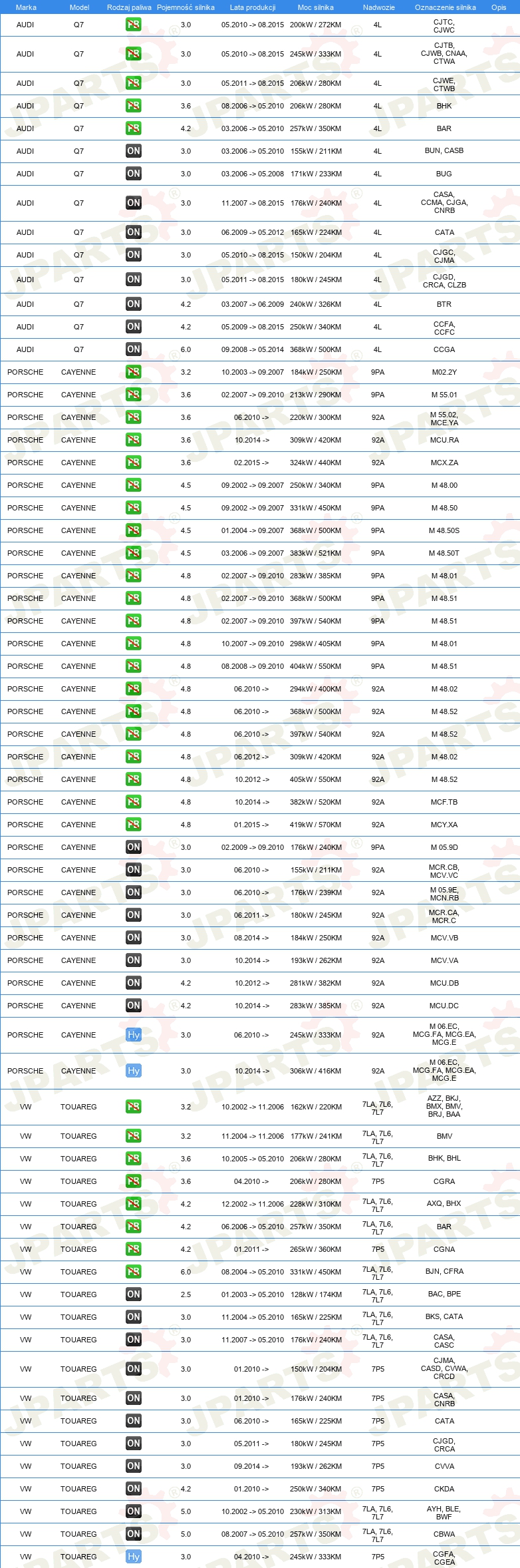
Task: Click petrol icon in Cayenne M 48.50S row
Action: (133, 530)
